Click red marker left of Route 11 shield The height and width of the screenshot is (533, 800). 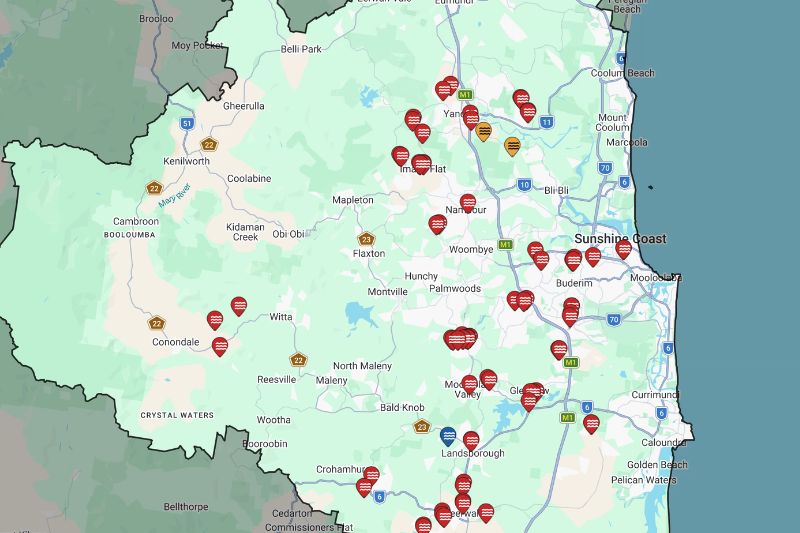[x=528, y=112]
